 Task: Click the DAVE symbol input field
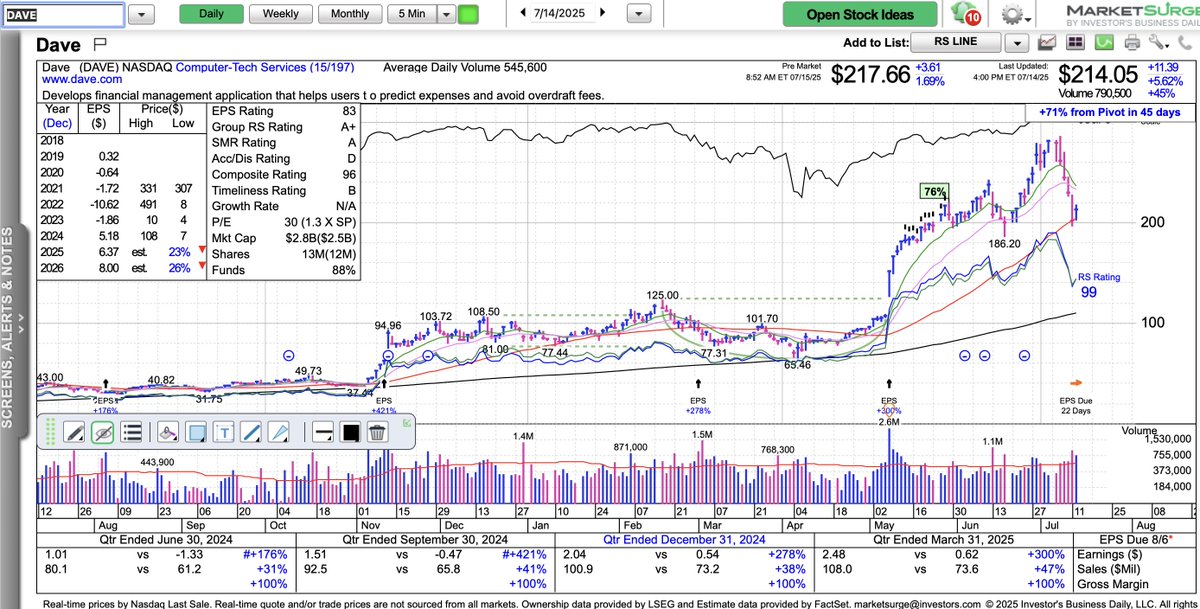(63, 15)
